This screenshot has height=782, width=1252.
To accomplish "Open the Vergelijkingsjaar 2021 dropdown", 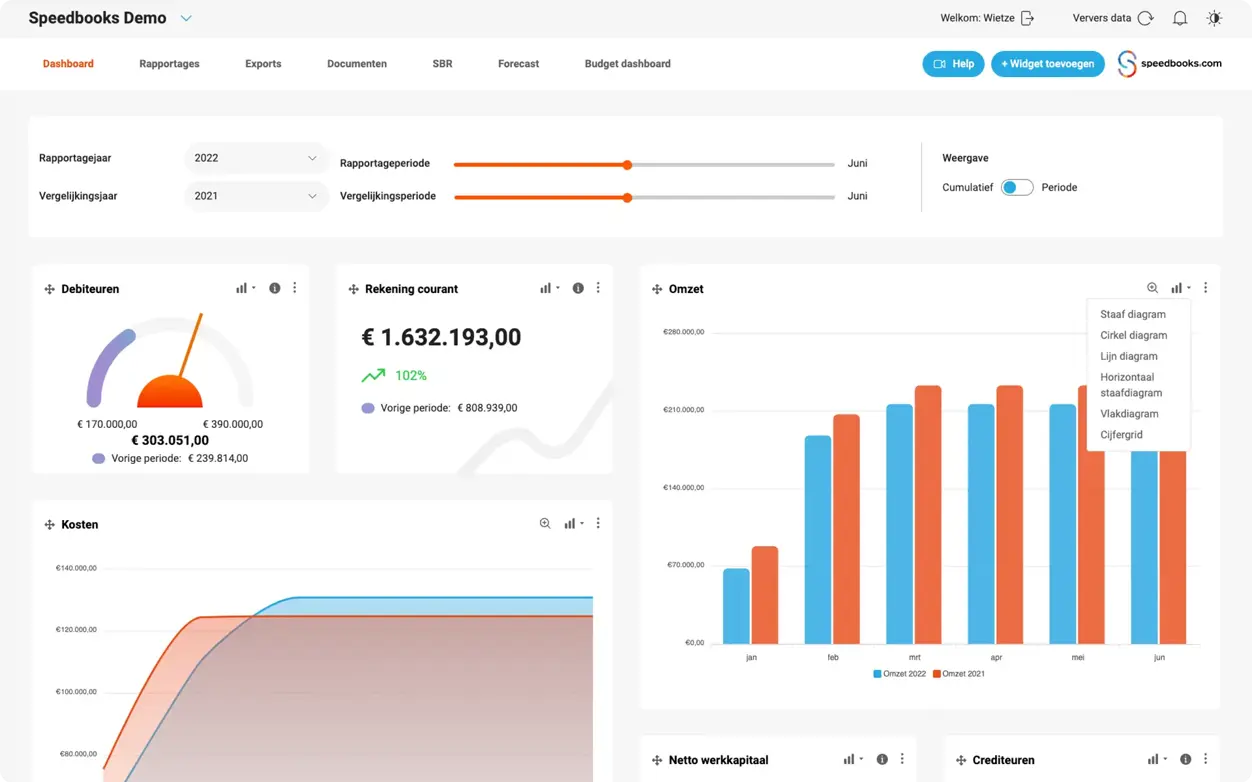I will click(256, 196).
